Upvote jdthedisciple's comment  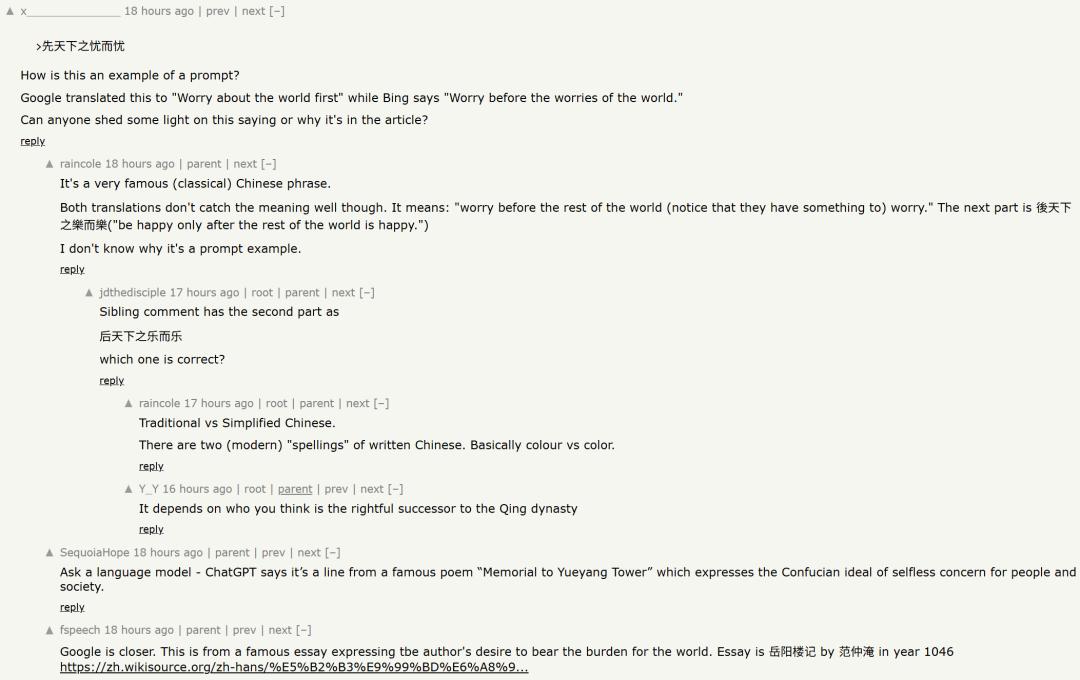89,293
